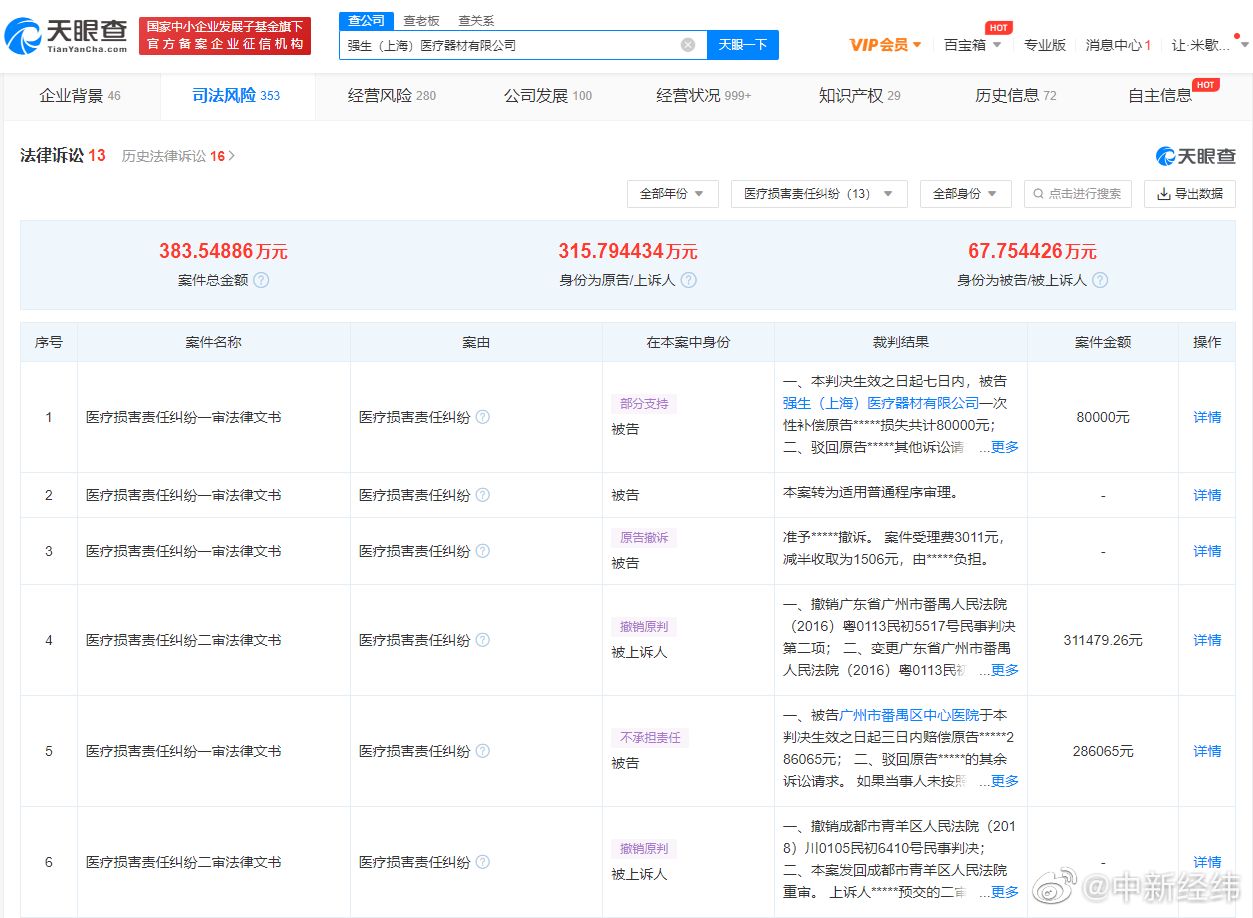
Task: Click the 天眼查 logo beside 法律诉讼 section
Action: coord(1195,156)
